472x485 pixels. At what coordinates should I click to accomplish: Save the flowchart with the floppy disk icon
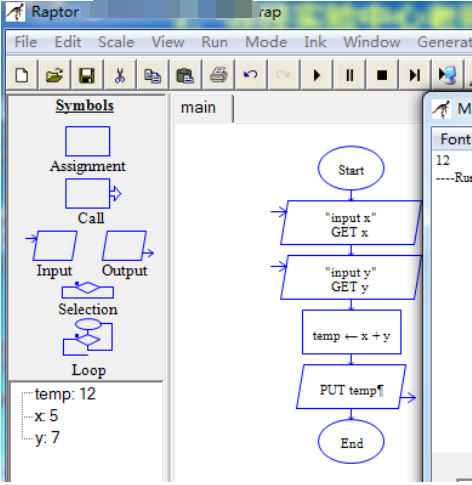point(87,75)
